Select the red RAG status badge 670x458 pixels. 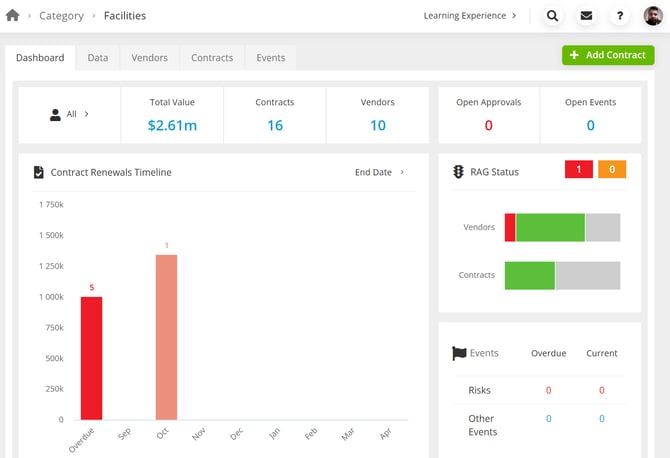point(579,169)
